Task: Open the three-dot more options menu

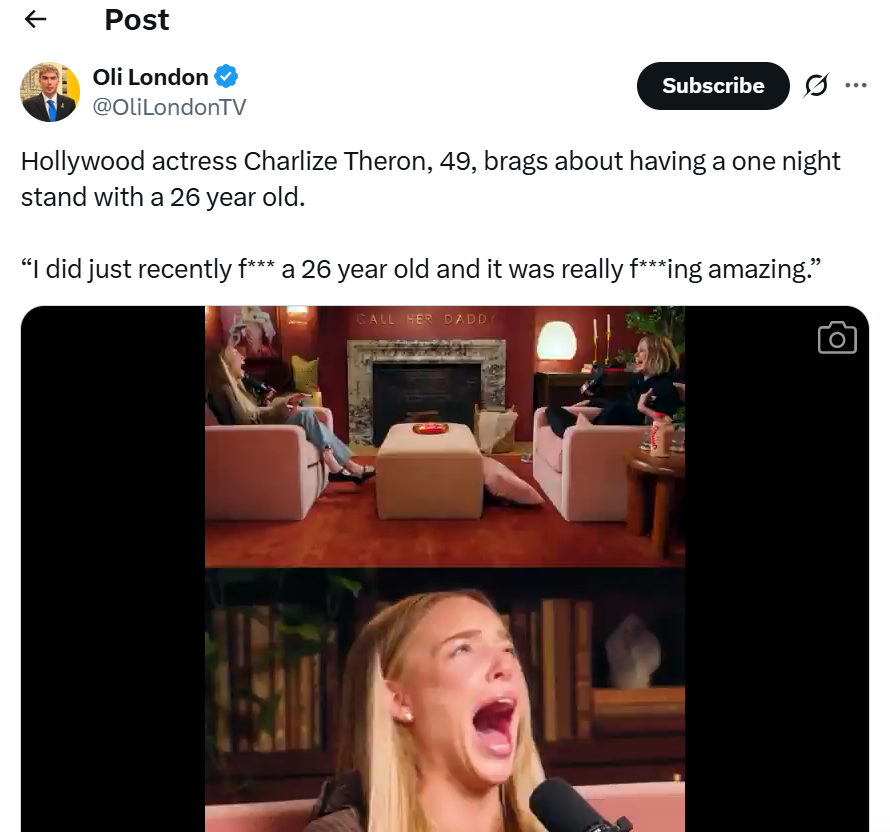Action: click(x=855, y=86)
